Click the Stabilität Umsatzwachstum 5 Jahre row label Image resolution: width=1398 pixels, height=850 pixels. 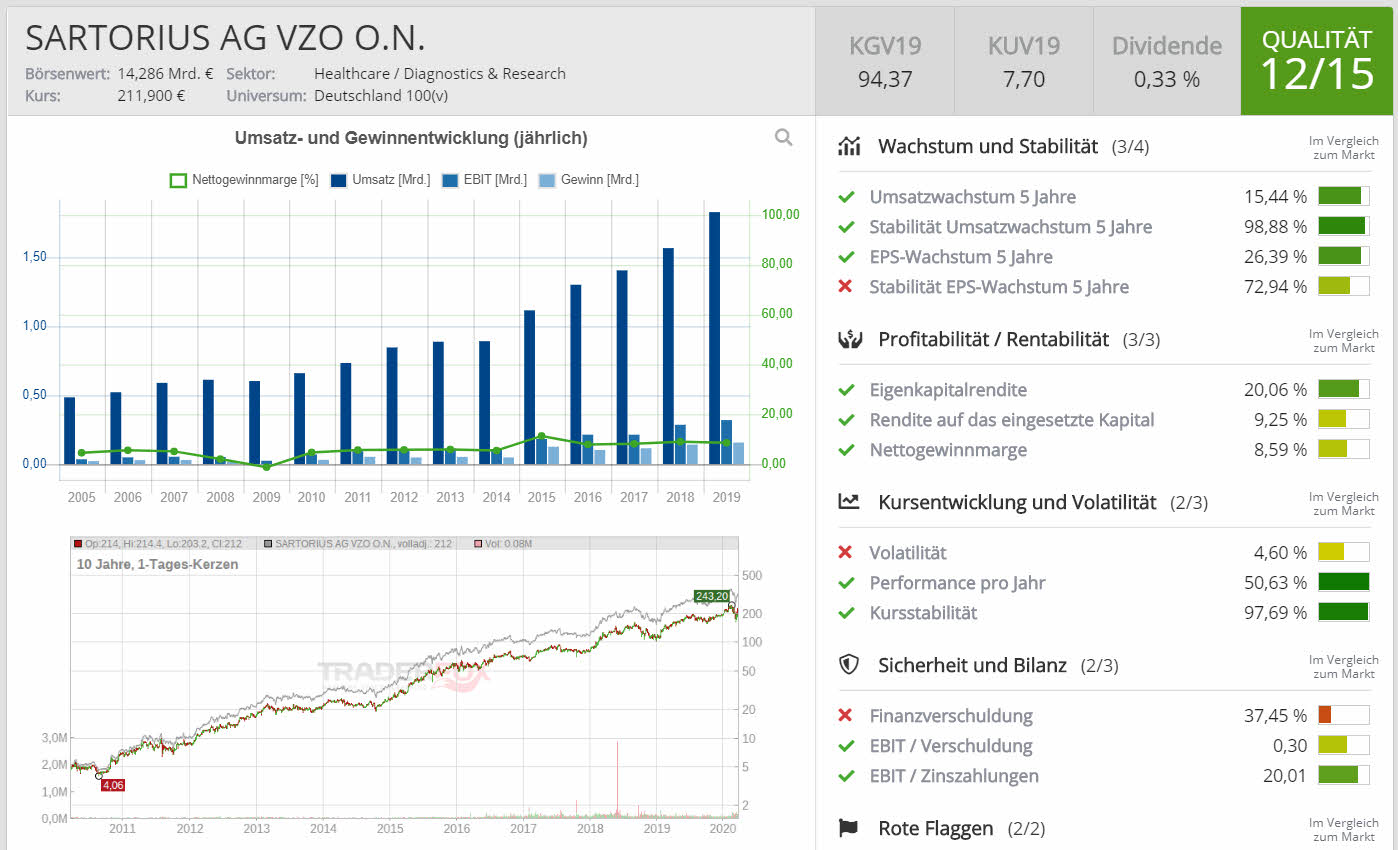click(1011, 227)
